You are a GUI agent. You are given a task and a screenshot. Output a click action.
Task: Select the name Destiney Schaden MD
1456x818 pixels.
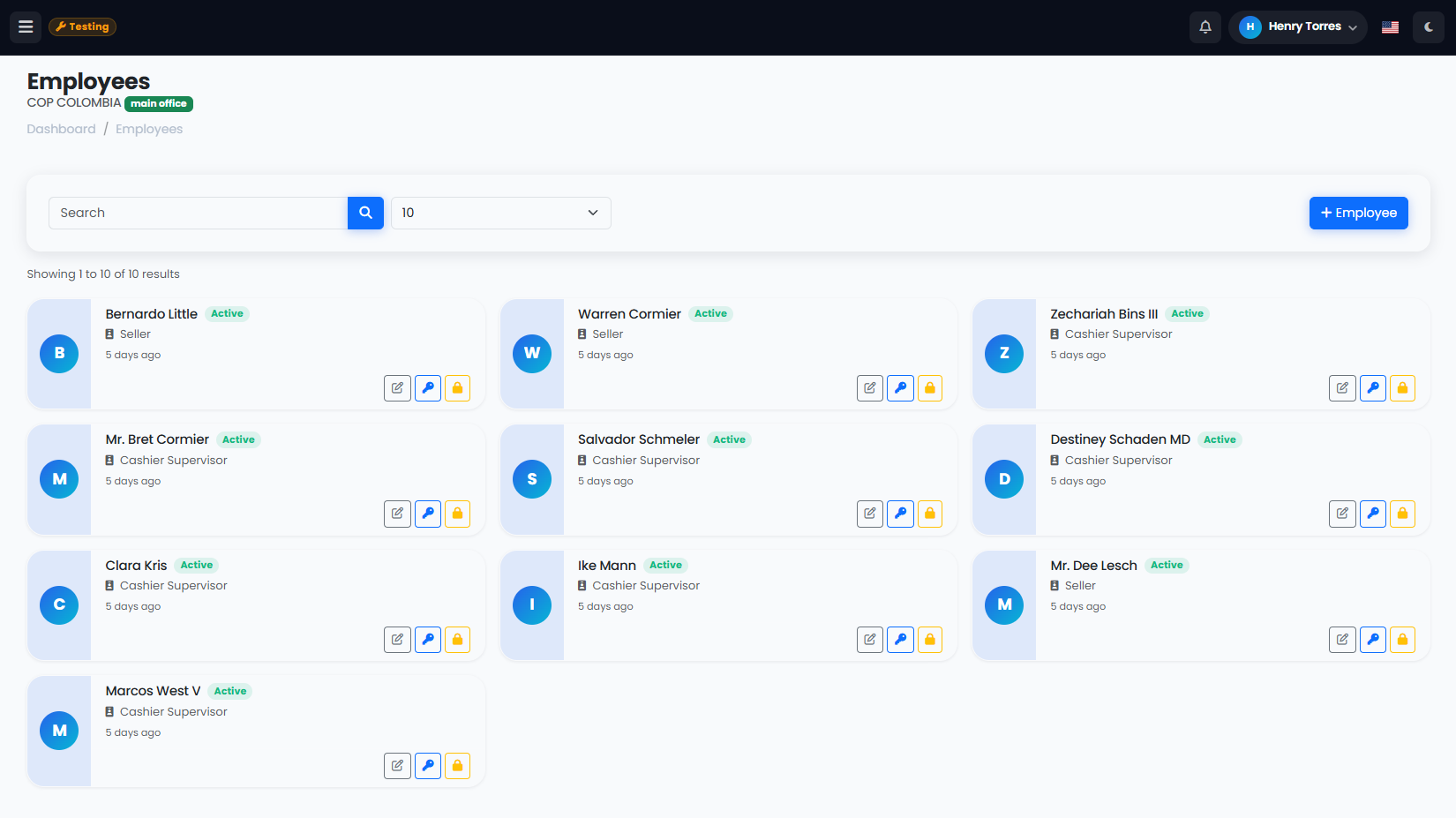1120,439
